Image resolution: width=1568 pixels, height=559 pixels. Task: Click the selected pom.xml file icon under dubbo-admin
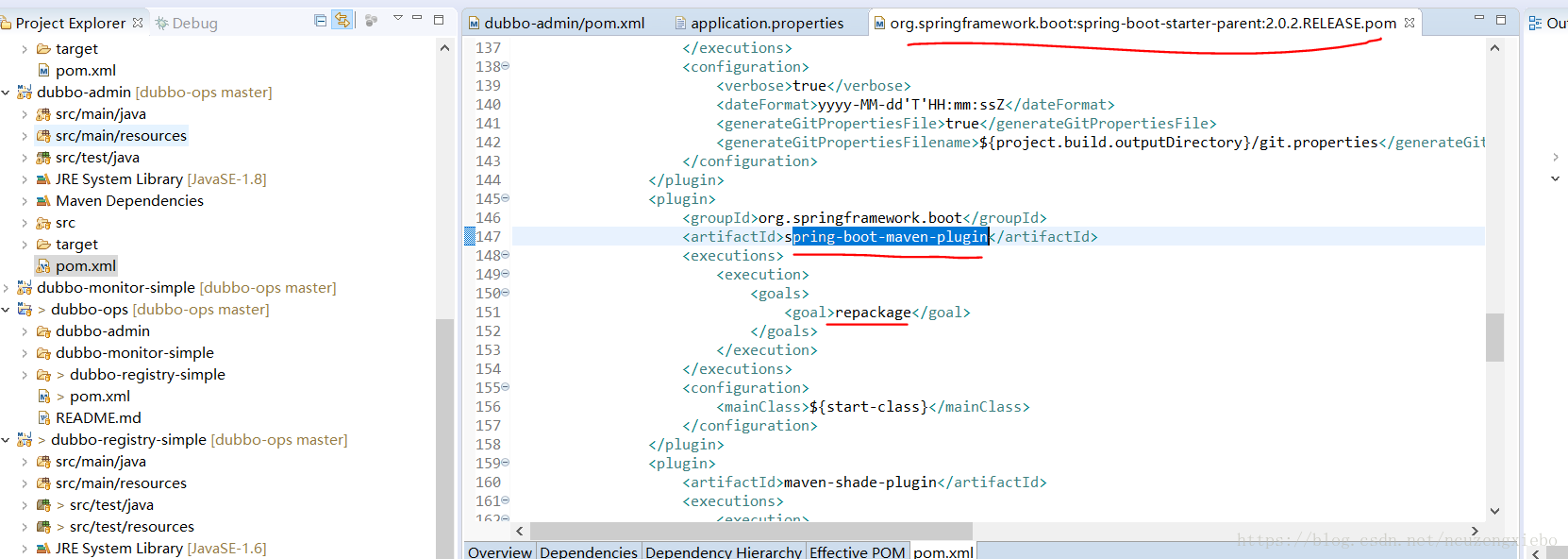pyautogui.click(x=43, y=266)
